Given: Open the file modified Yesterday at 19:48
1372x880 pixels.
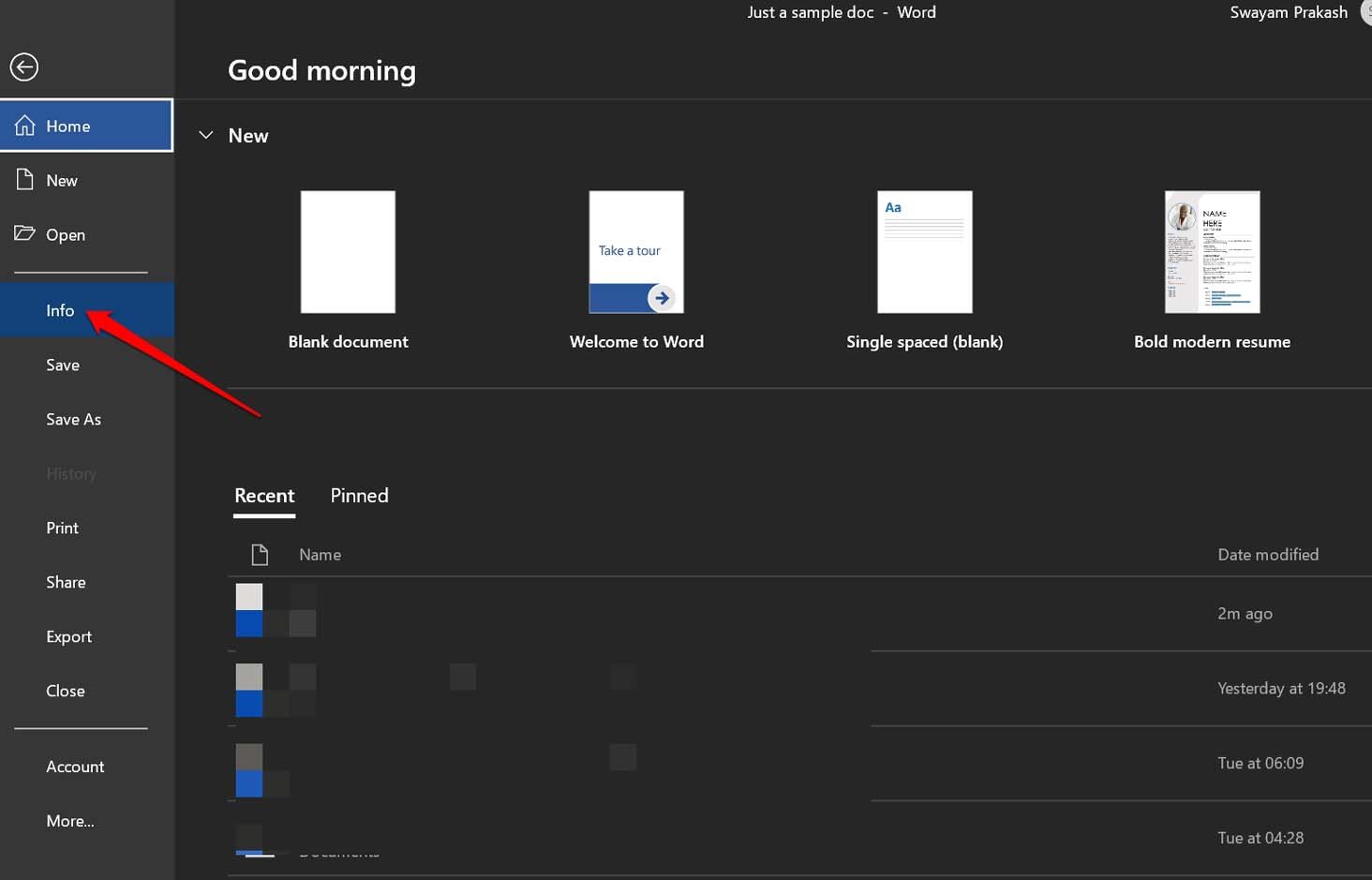Looking at the screenshot, I should tap(799, 689).
